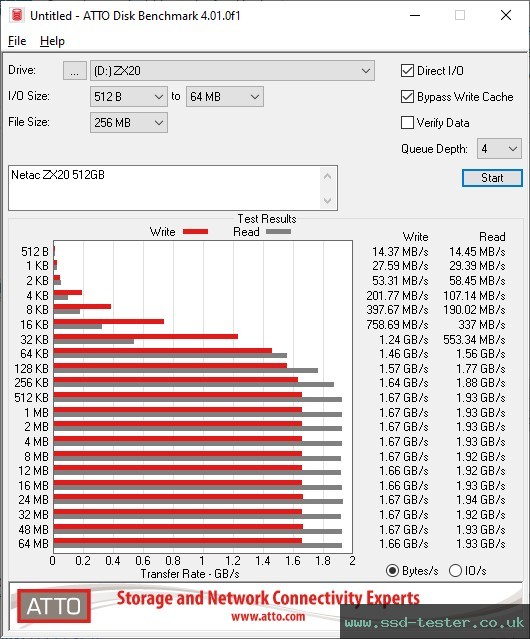The image size is (530, 639).
Task: Click the write value 758.69 MB/s
Action: point(397,325)
